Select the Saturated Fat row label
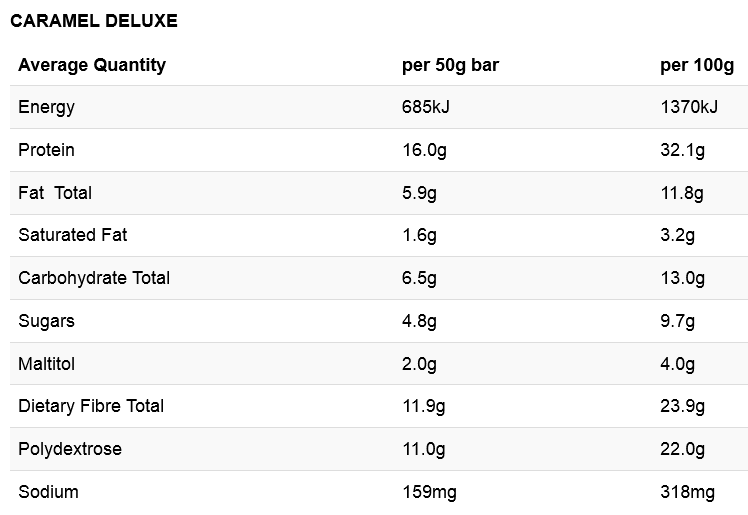Image resolution: width=748 pixels, height=515 pixels. tap(73, 235)
